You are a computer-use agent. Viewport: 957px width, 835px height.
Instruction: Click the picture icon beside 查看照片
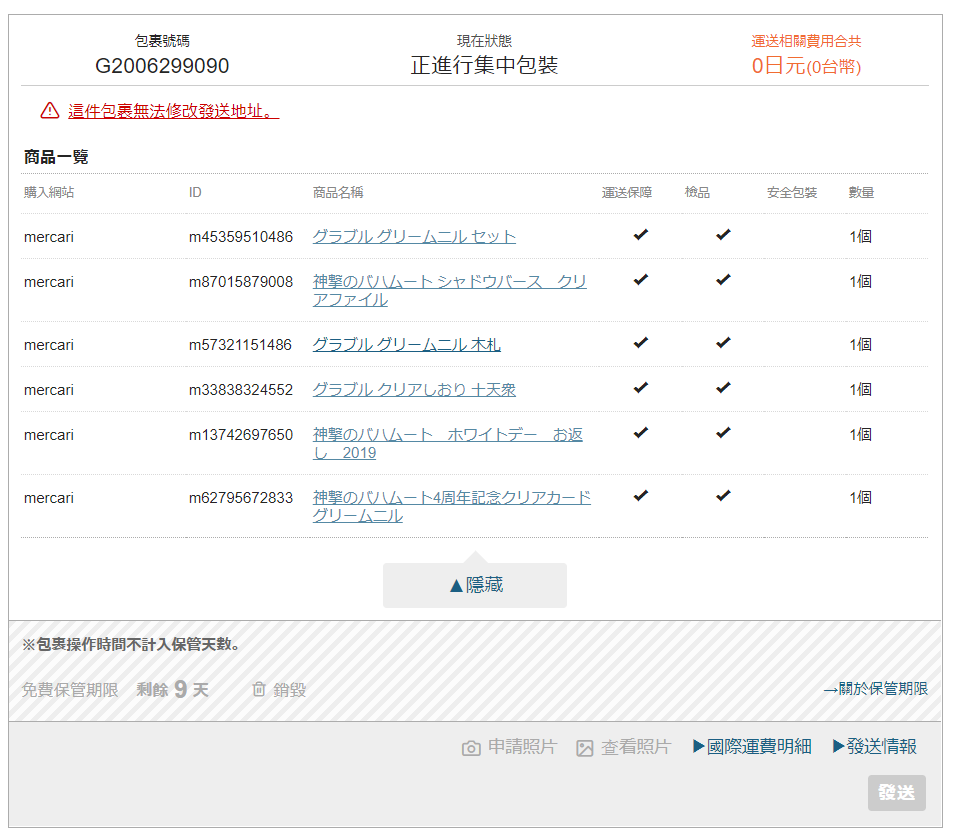click(x=584, y=748)
